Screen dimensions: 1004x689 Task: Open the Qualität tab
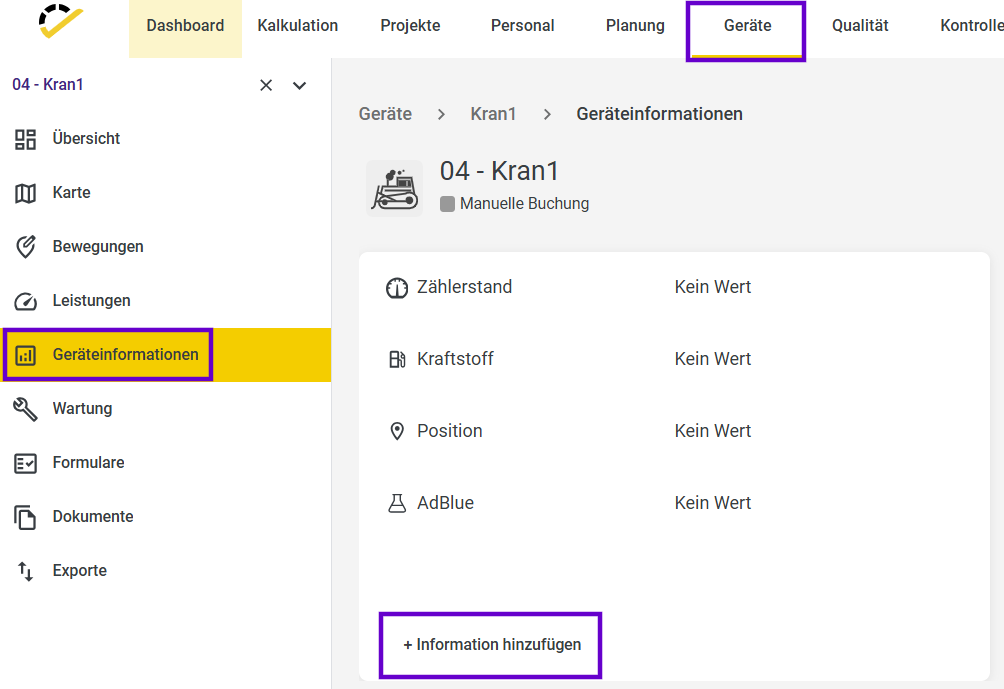[860, 26]
